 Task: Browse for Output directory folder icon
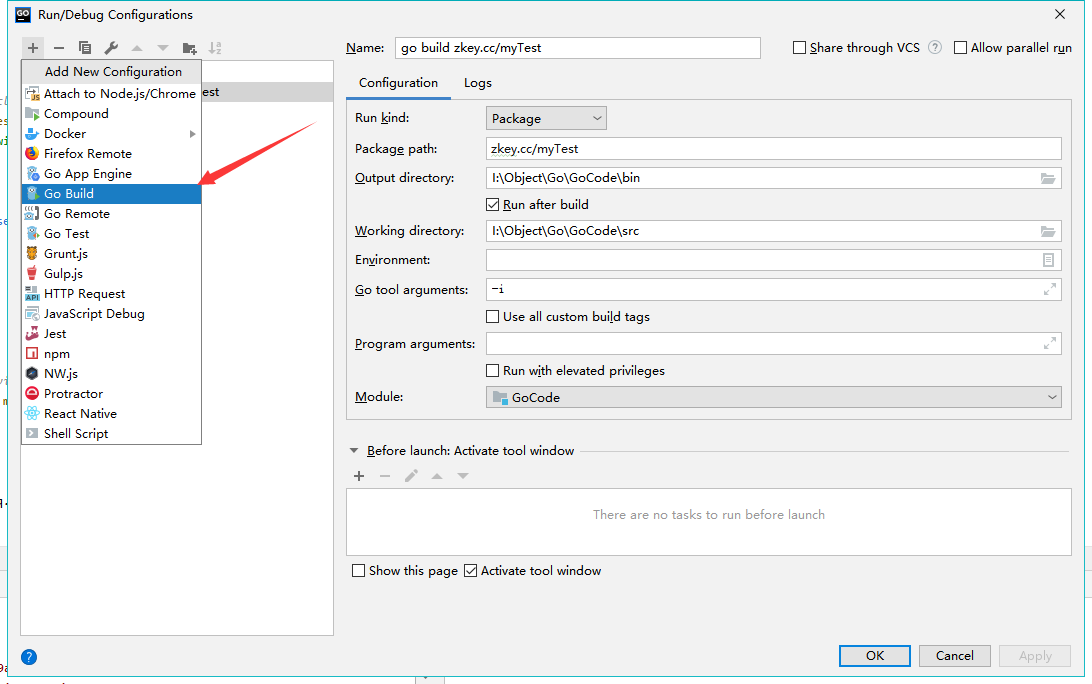click(1047, 178)
